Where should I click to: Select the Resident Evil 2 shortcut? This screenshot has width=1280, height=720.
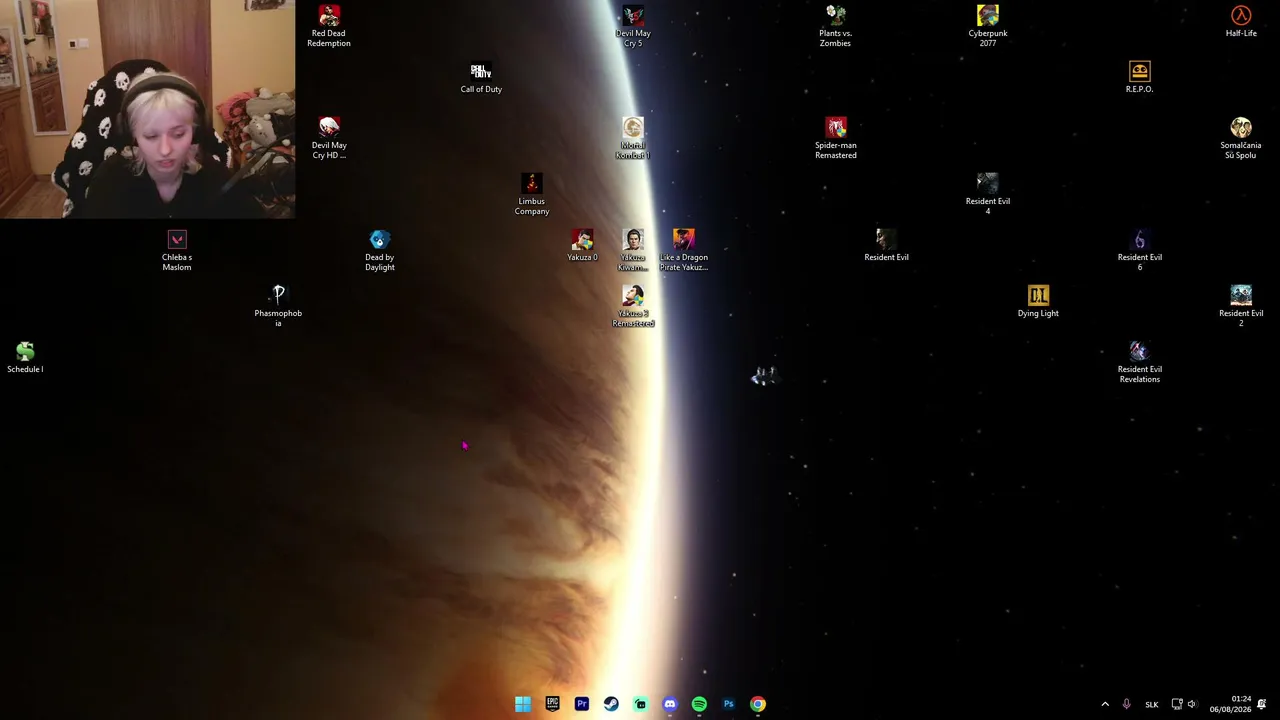click(x=1241, y=306)
